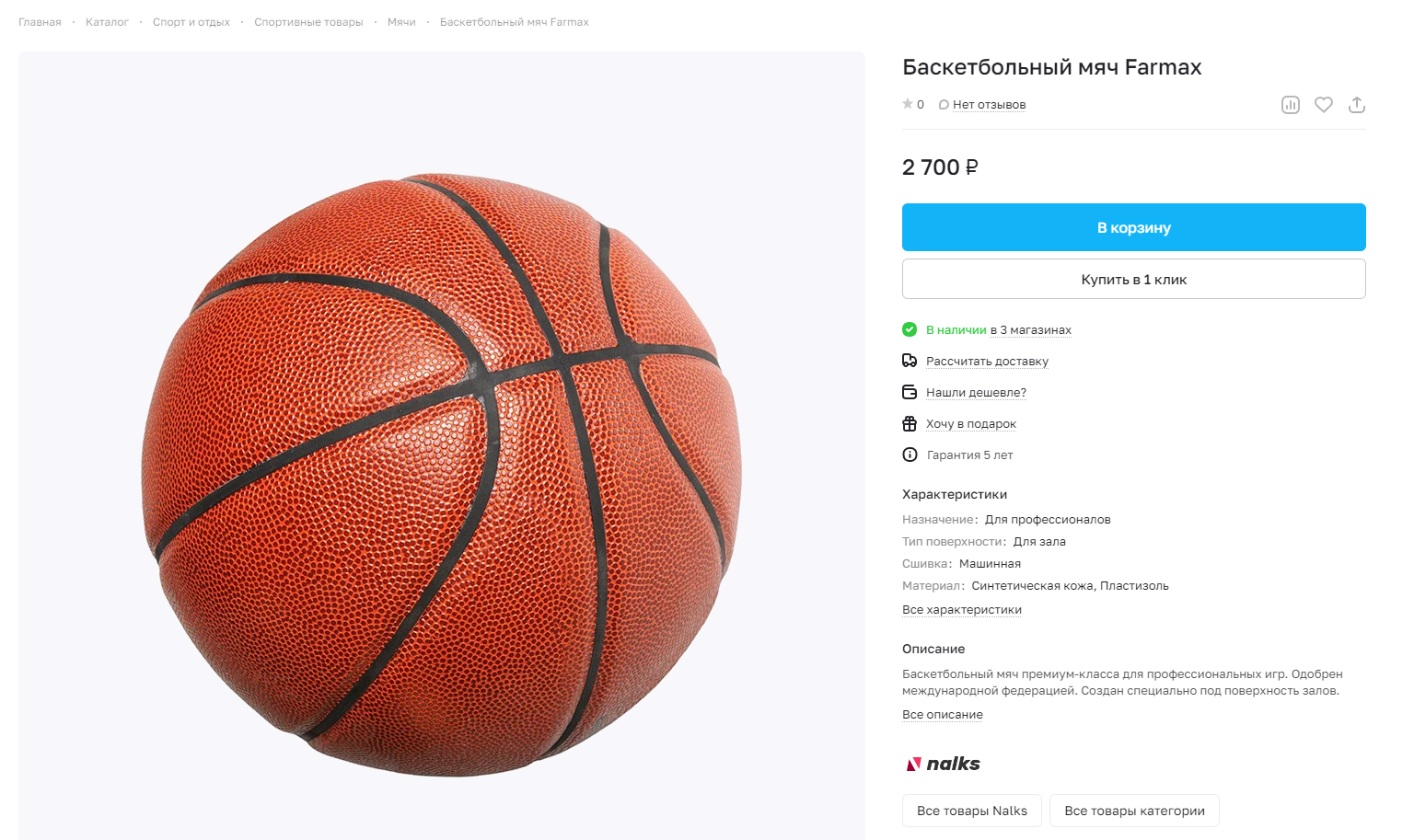Add to cart with В корзину button
Viewport: 1414px width, 840px height.
coord(1134,227)
